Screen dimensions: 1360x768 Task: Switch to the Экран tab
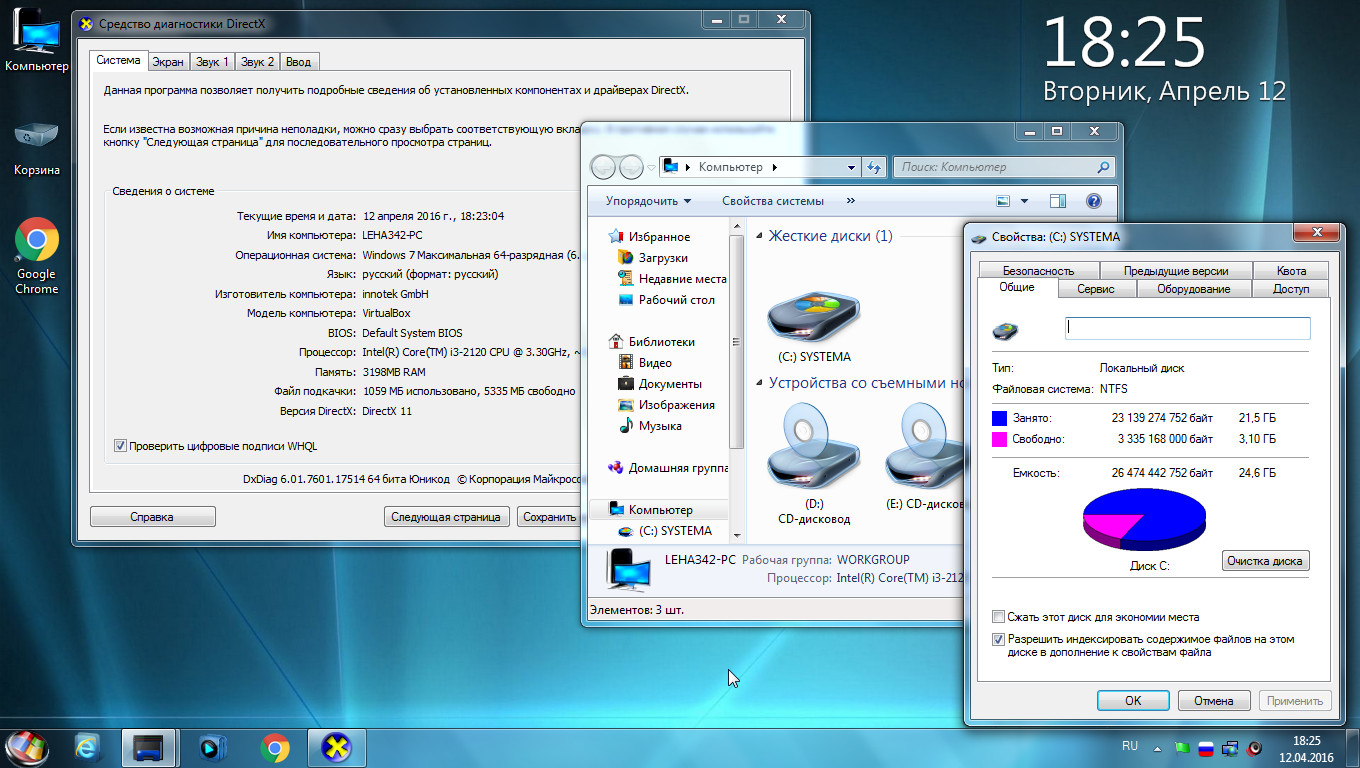pyautogui.click(x=168, y=62)
